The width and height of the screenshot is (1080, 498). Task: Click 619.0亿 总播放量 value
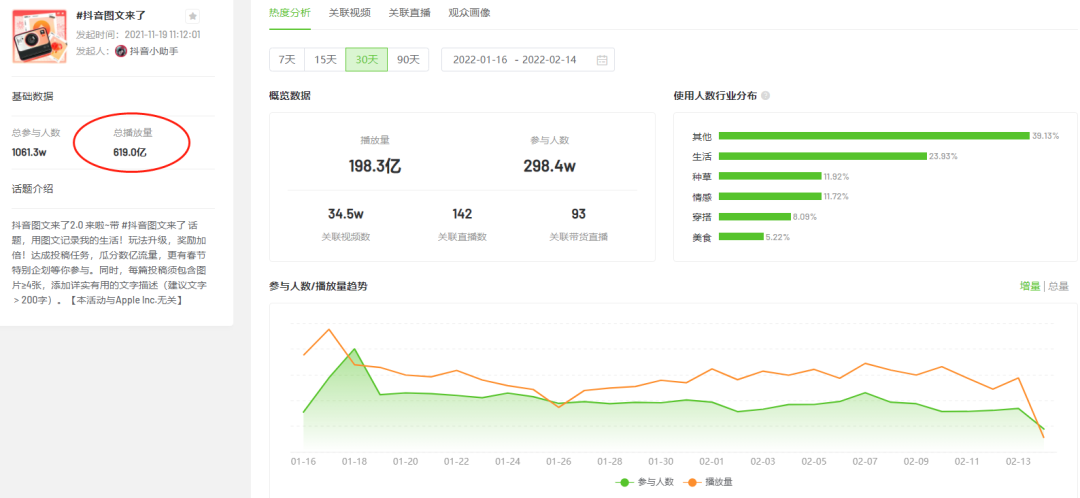click(130, 152)
